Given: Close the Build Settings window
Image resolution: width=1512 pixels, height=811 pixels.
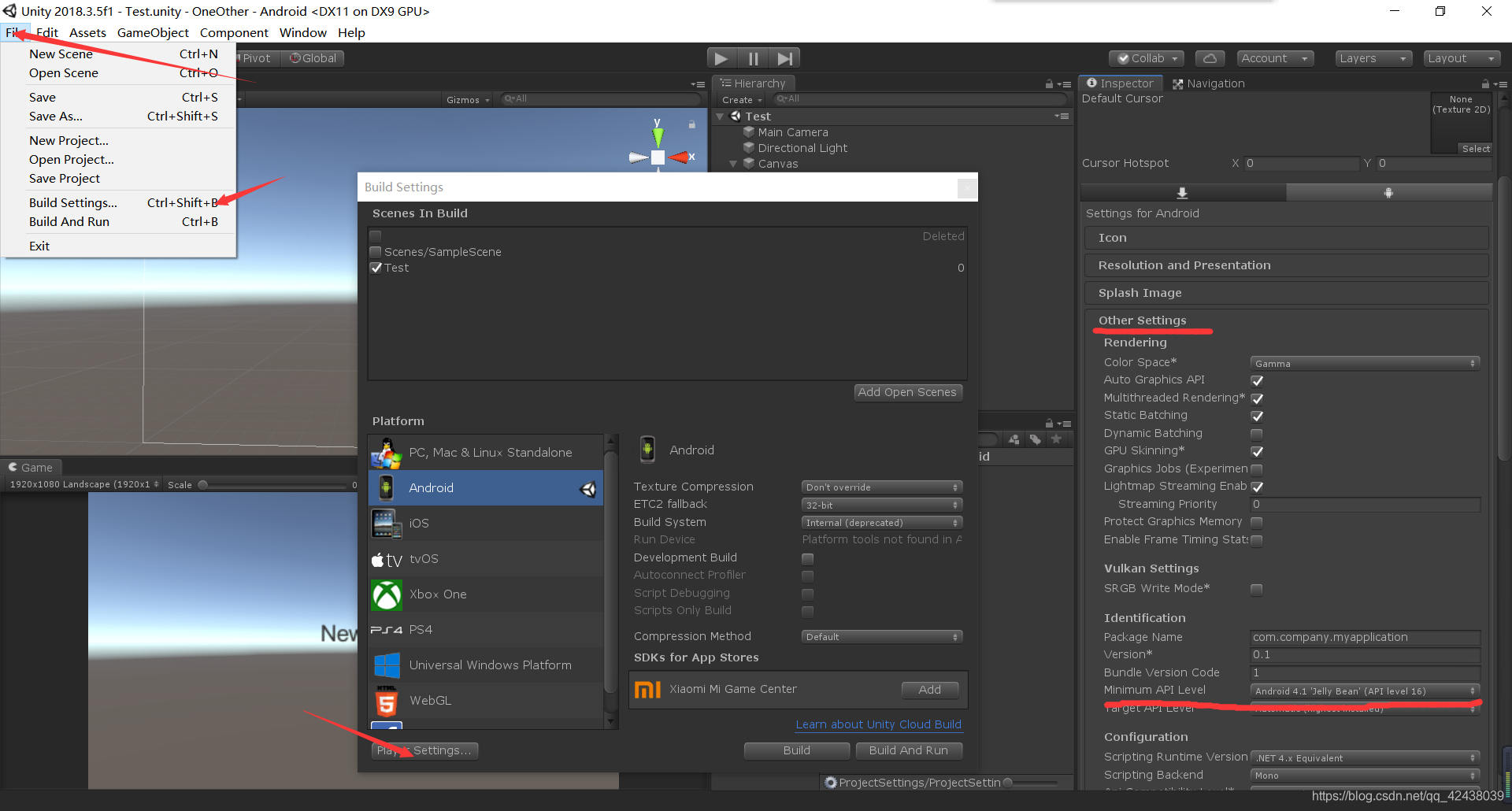Looking at the screenshot, I should (967, 188).
